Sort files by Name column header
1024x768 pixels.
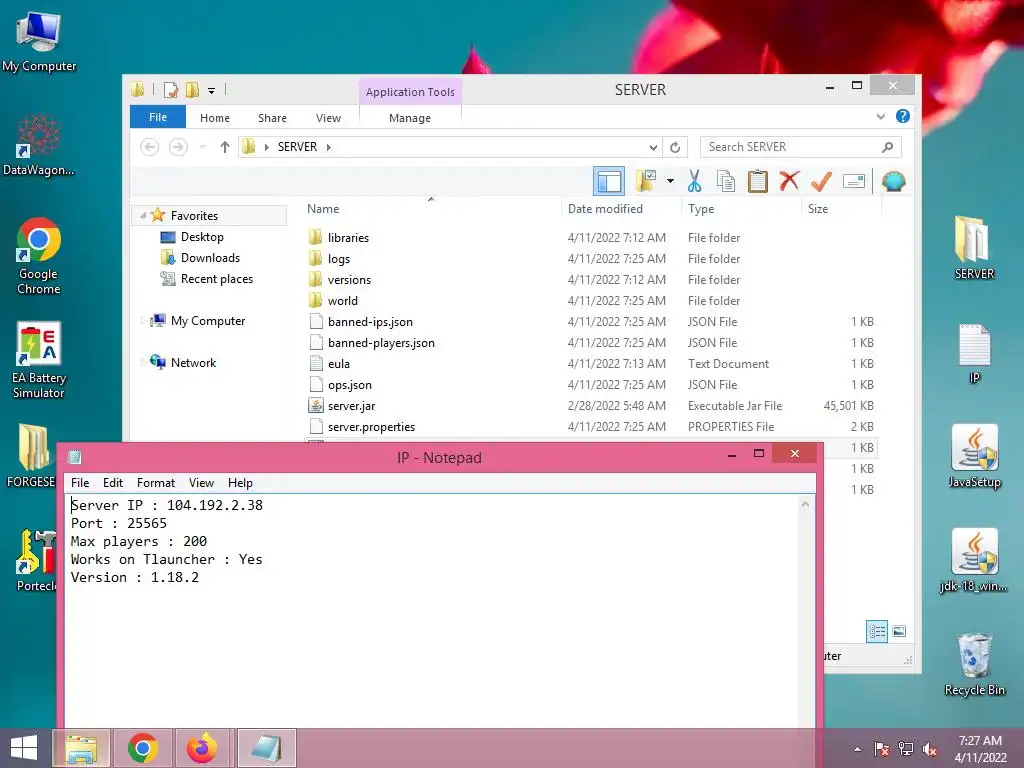pyautogui.click(x=431, y=209)
